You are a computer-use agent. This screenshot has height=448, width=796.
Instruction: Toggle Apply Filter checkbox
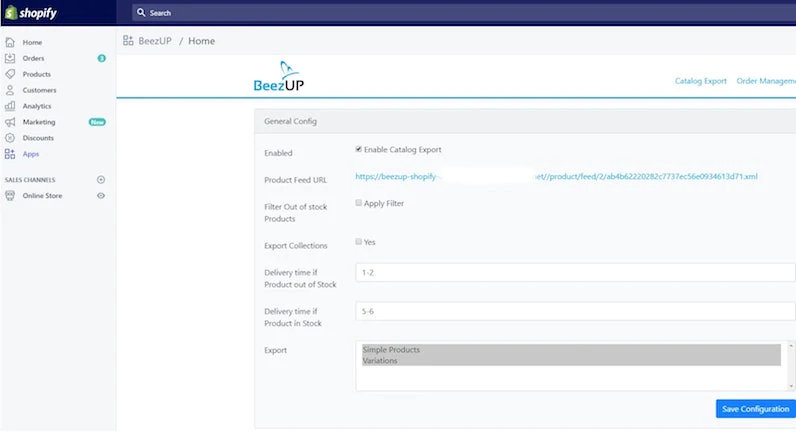coord(358,203)
